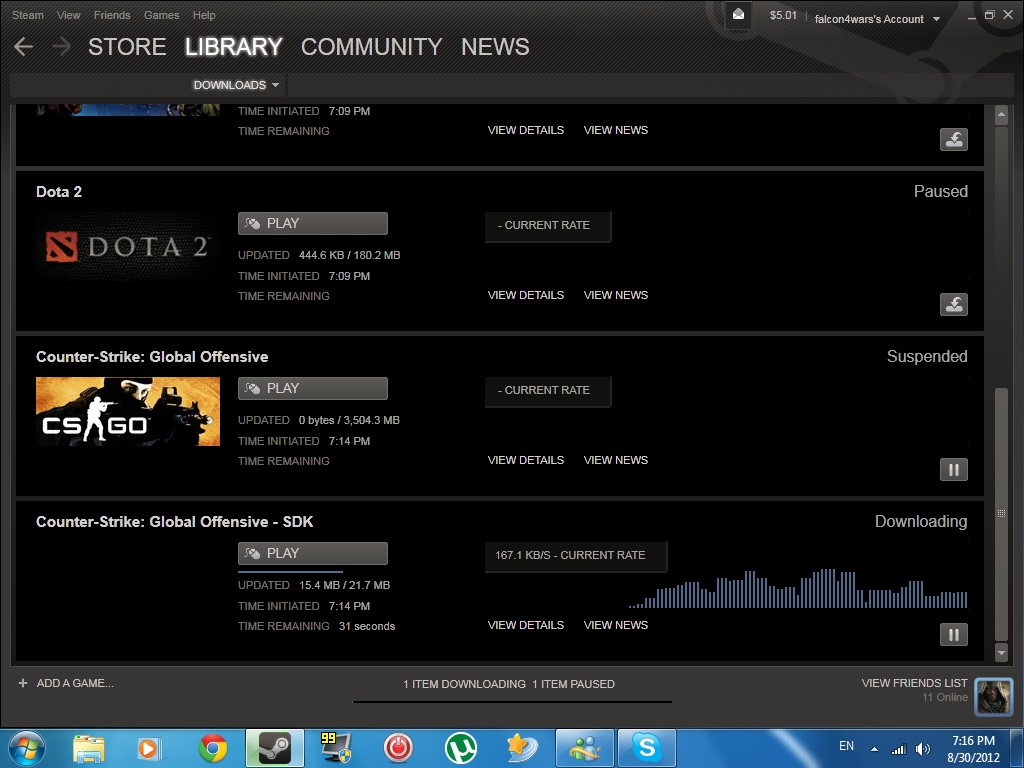1024x768 pixels.
Task: Launch Windows Media Player from the taskbar
Action: (150, 748)
